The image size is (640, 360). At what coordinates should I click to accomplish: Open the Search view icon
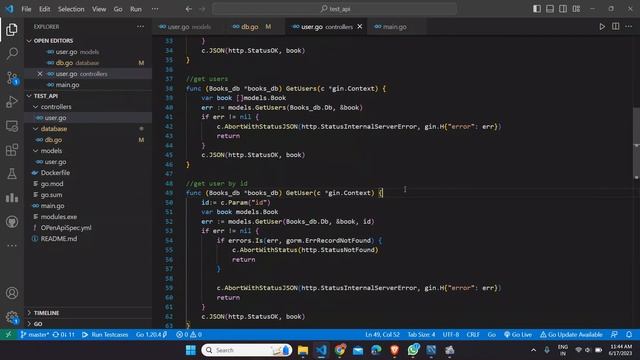12,53
